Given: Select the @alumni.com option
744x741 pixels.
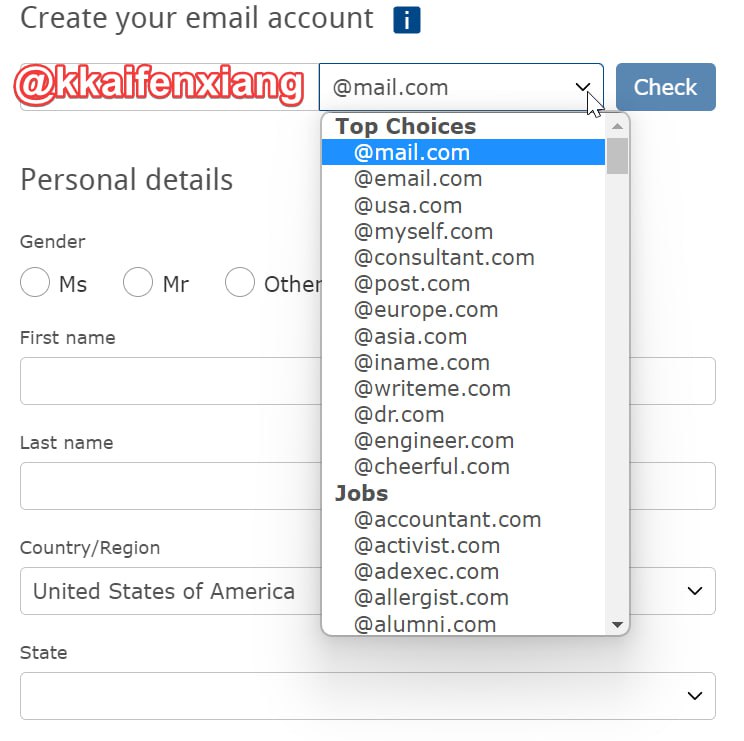Looking at the screenshot, I should click(x=425, y=624).
